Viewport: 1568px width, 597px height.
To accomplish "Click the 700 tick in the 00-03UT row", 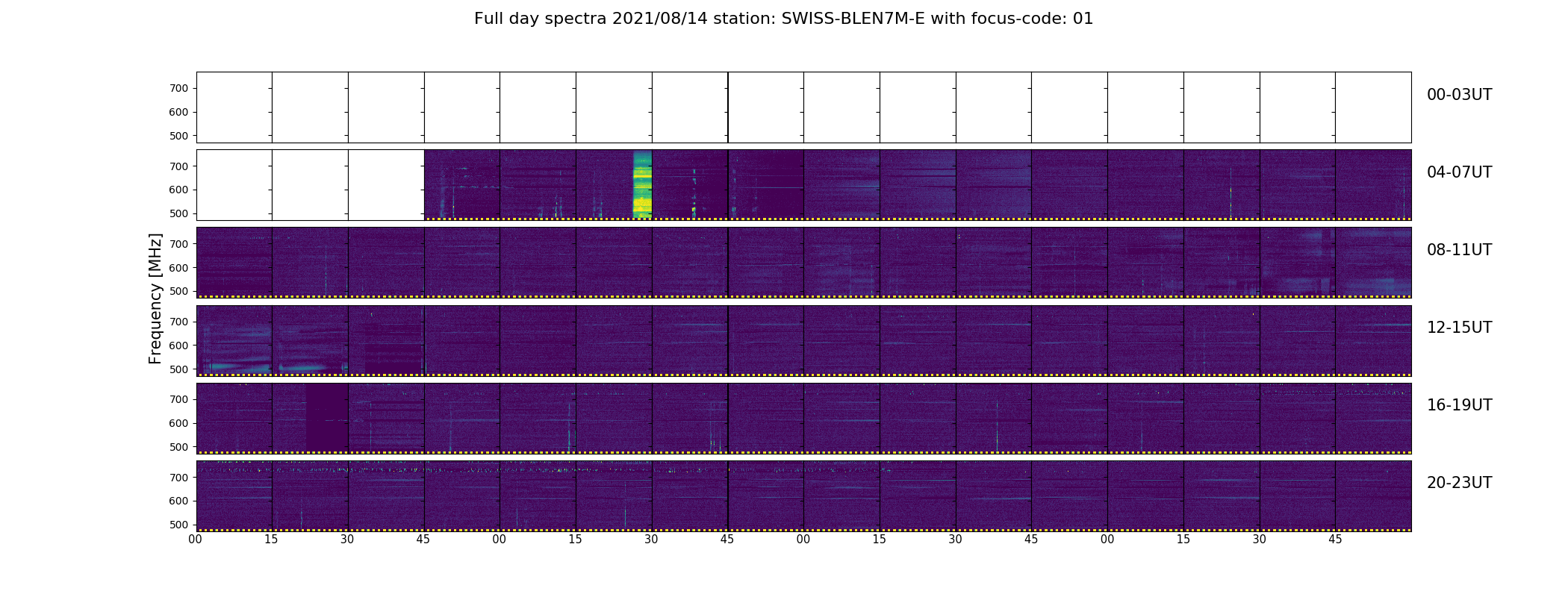I will (x=178, y=88).
